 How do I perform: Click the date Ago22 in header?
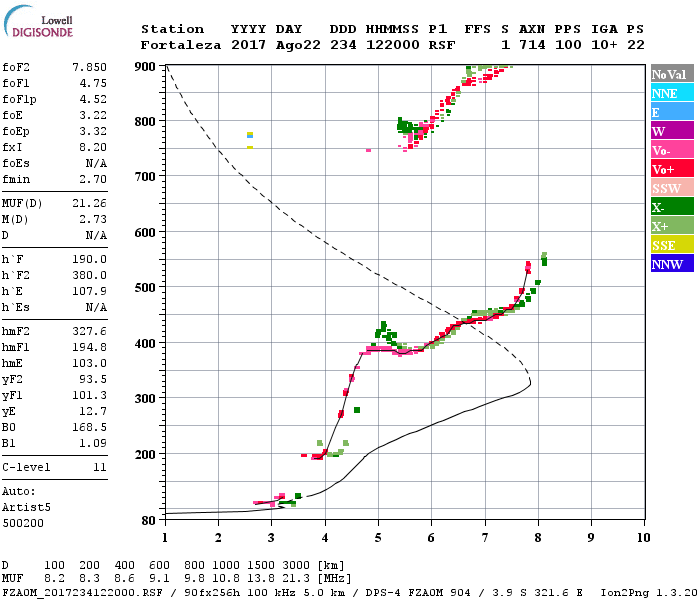click(298, 45)
